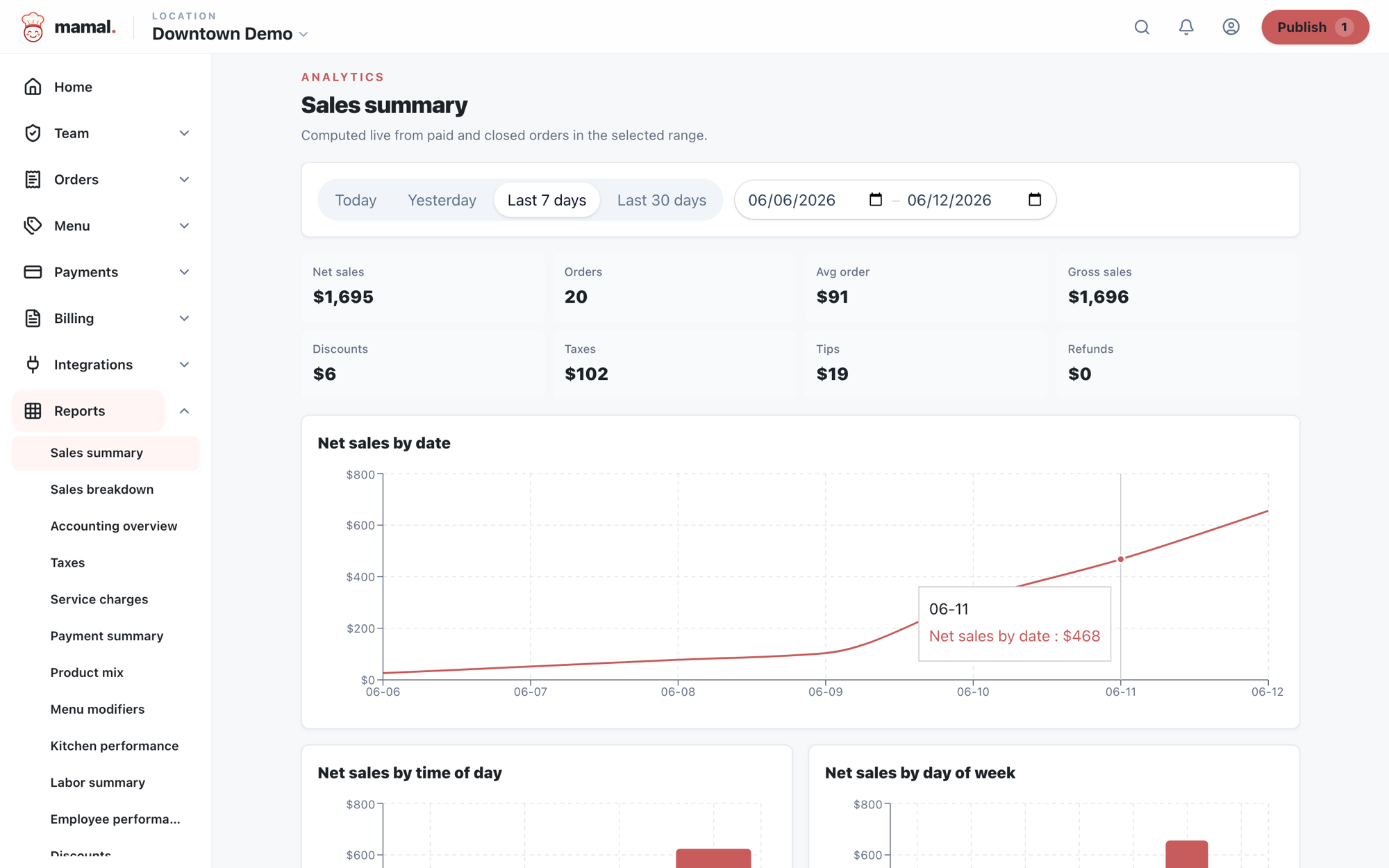Click the 06-11 data point on chart
This screenshot has width=1389, height=868.
coord(1120,559)
